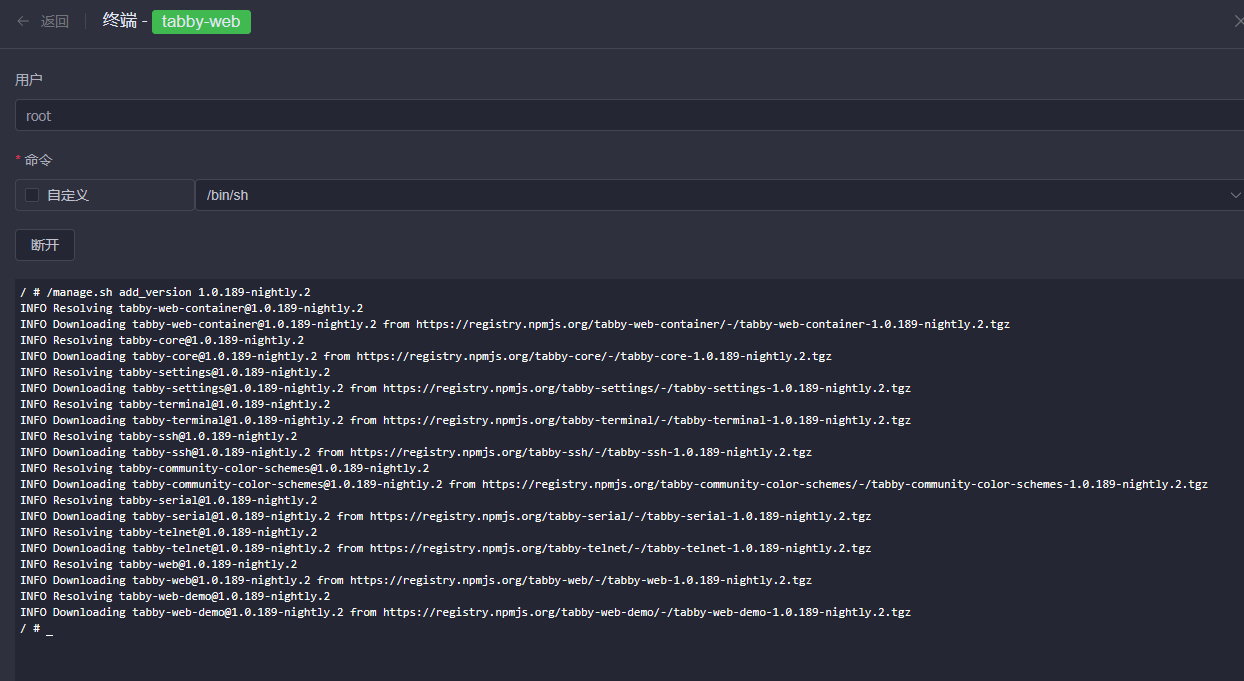Click the 'Downloading tabby-settings' log line
This screenshot has height=681, width=1244.
tap(465, 388)
